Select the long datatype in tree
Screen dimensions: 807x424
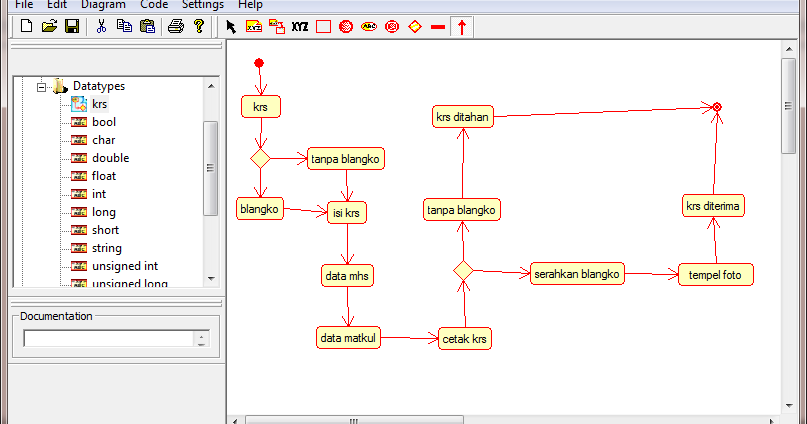click(x=104, y=212)
